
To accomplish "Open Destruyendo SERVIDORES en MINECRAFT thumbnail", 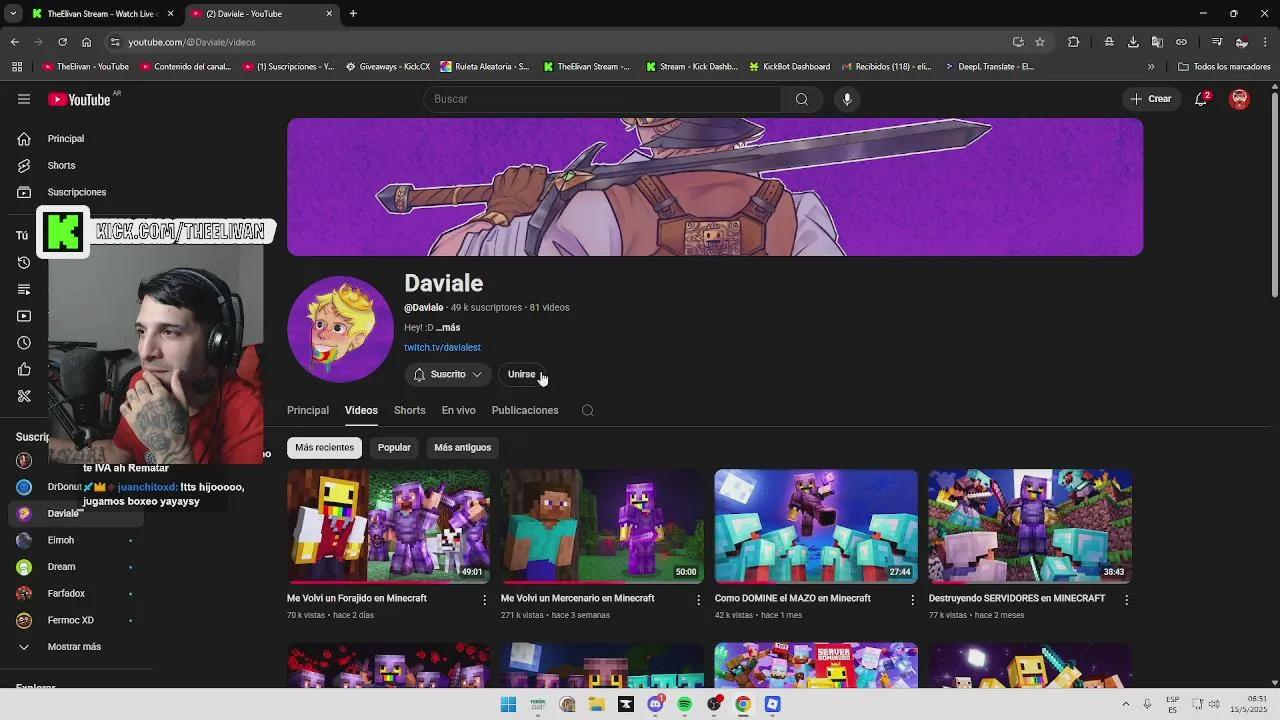I will coord(1030,526).
